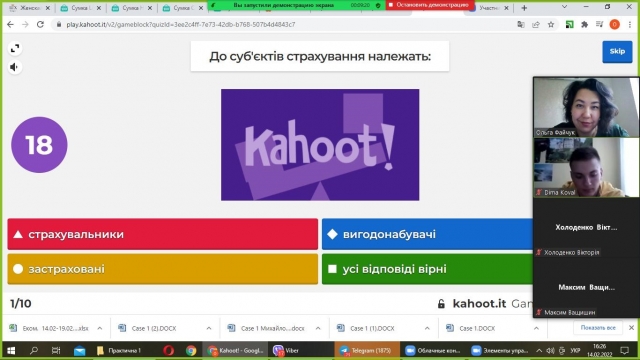The height and width of the screenshot is (360, 640).
Task: Open the extensions puzzle icon
Action: pyautogui.click(x=584, y=24)
